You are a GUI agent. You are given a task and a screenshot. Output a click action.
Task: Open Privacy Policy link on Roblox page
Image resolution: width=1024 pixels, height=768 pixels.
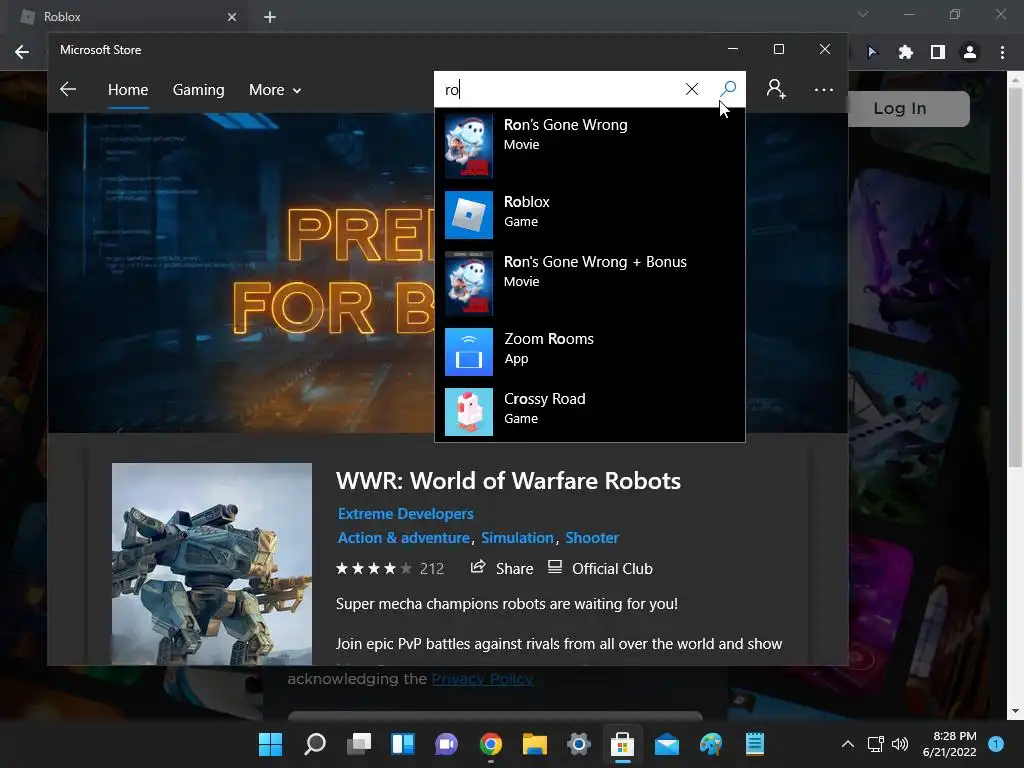coord(482,679)
